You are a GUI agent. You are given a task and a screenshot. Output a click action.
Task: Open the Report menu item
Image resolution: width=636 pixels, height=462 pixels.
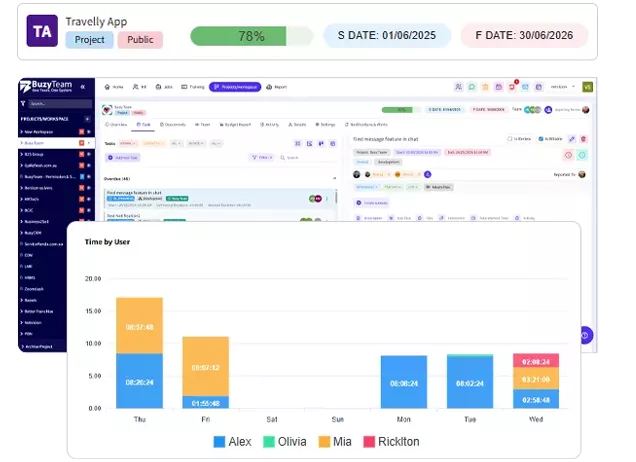pyautogui.click(x=277, y=87)
